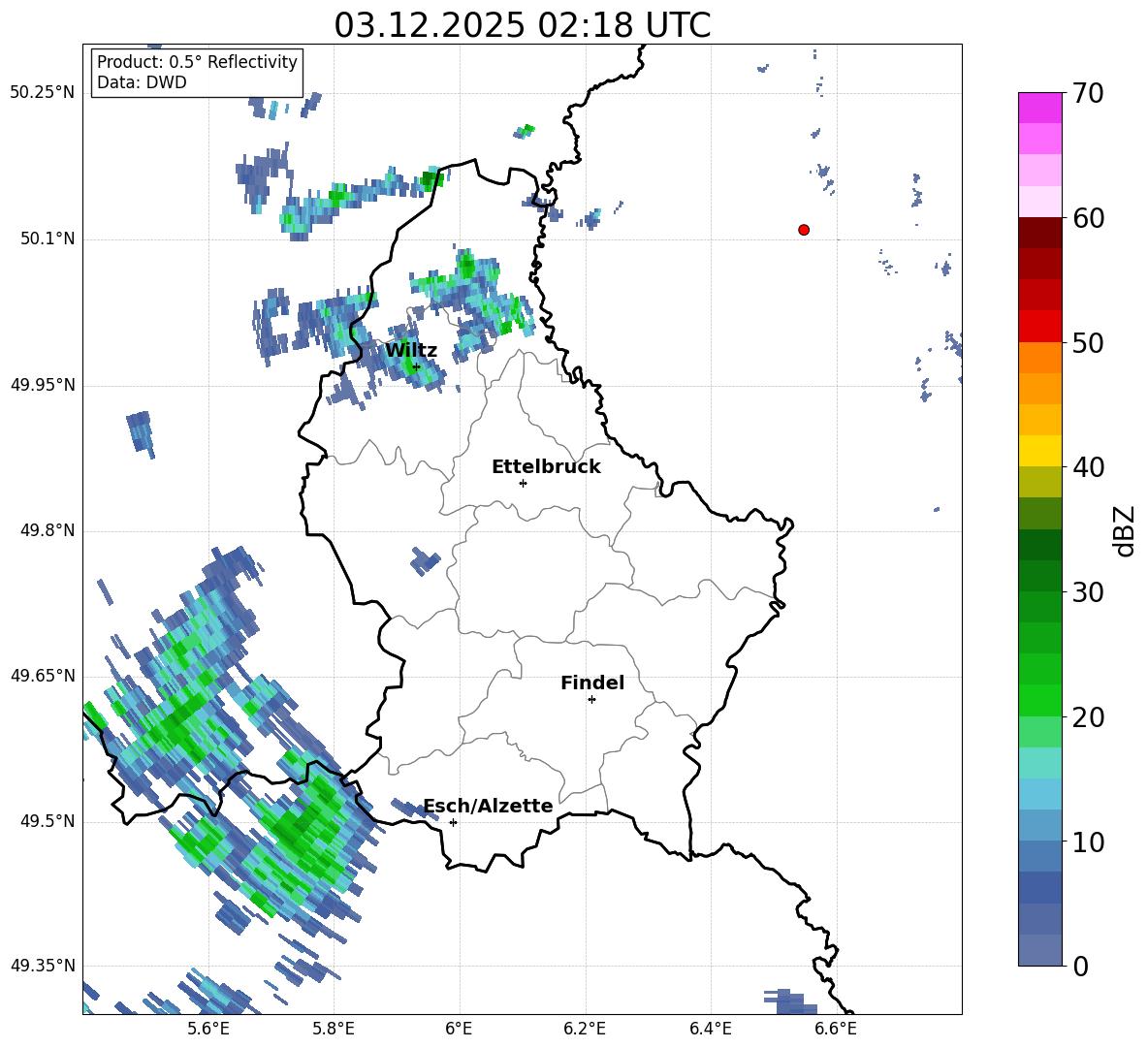The width and height of the screenshot is (1148, 1048).
Task: Click the Findel station cross marker
Action: pyautogui.click(x=591, y=700)
